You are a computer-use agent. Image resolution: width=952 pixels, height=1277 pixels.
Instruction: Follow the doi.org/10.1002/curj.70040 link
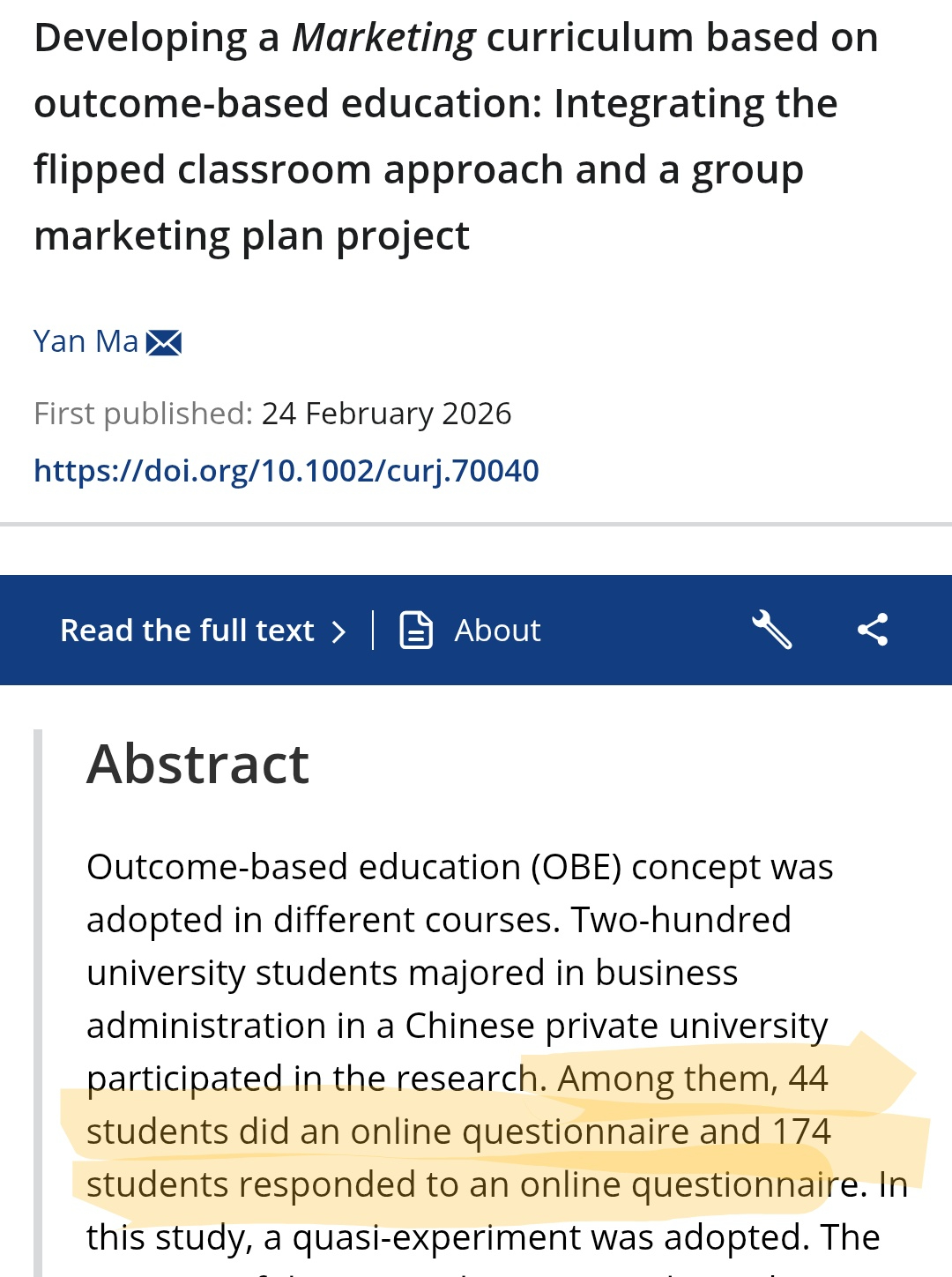pyautogui.click(x=286, y=471)
